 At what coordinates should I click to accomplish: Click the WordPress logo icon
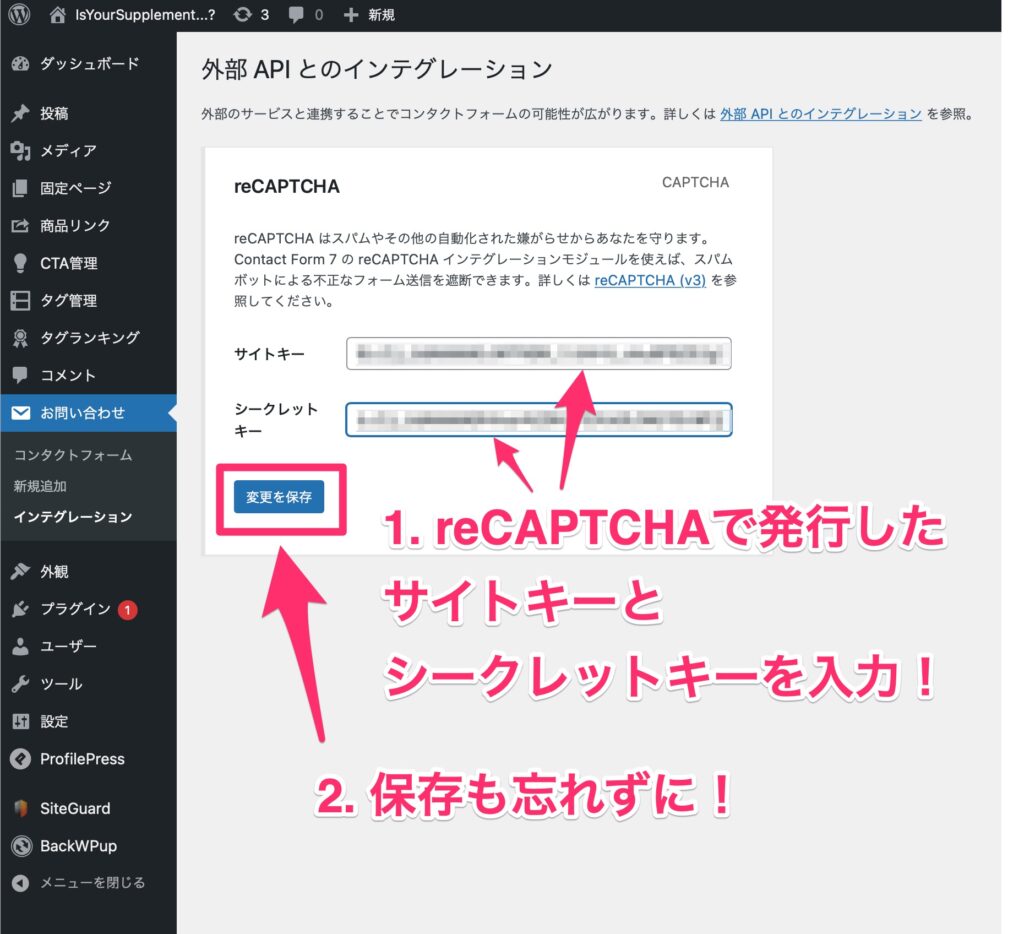[19, 14]
